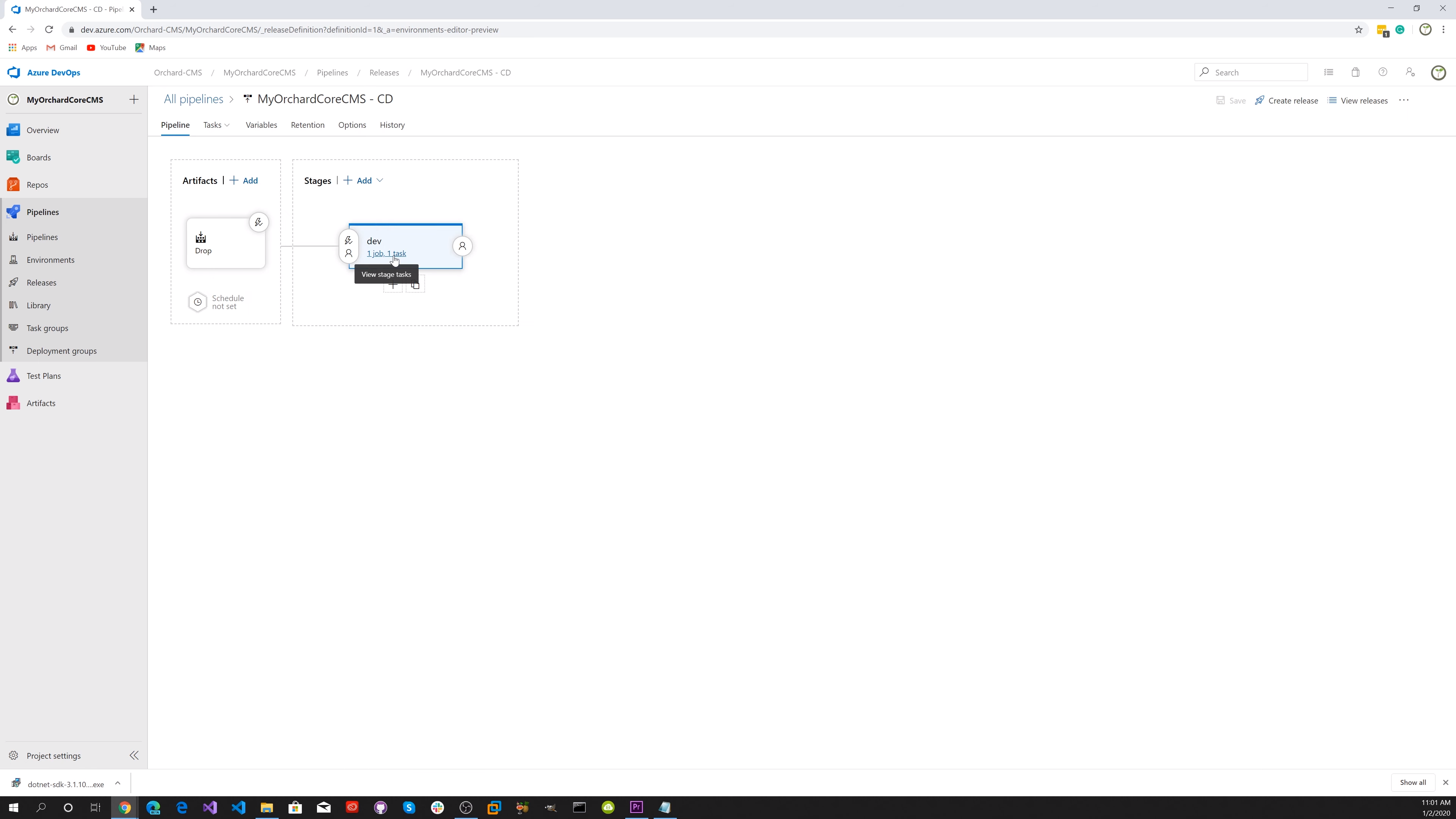Add a new artifact
Viewport: 1456px width, 819px height.
[243, 180]
